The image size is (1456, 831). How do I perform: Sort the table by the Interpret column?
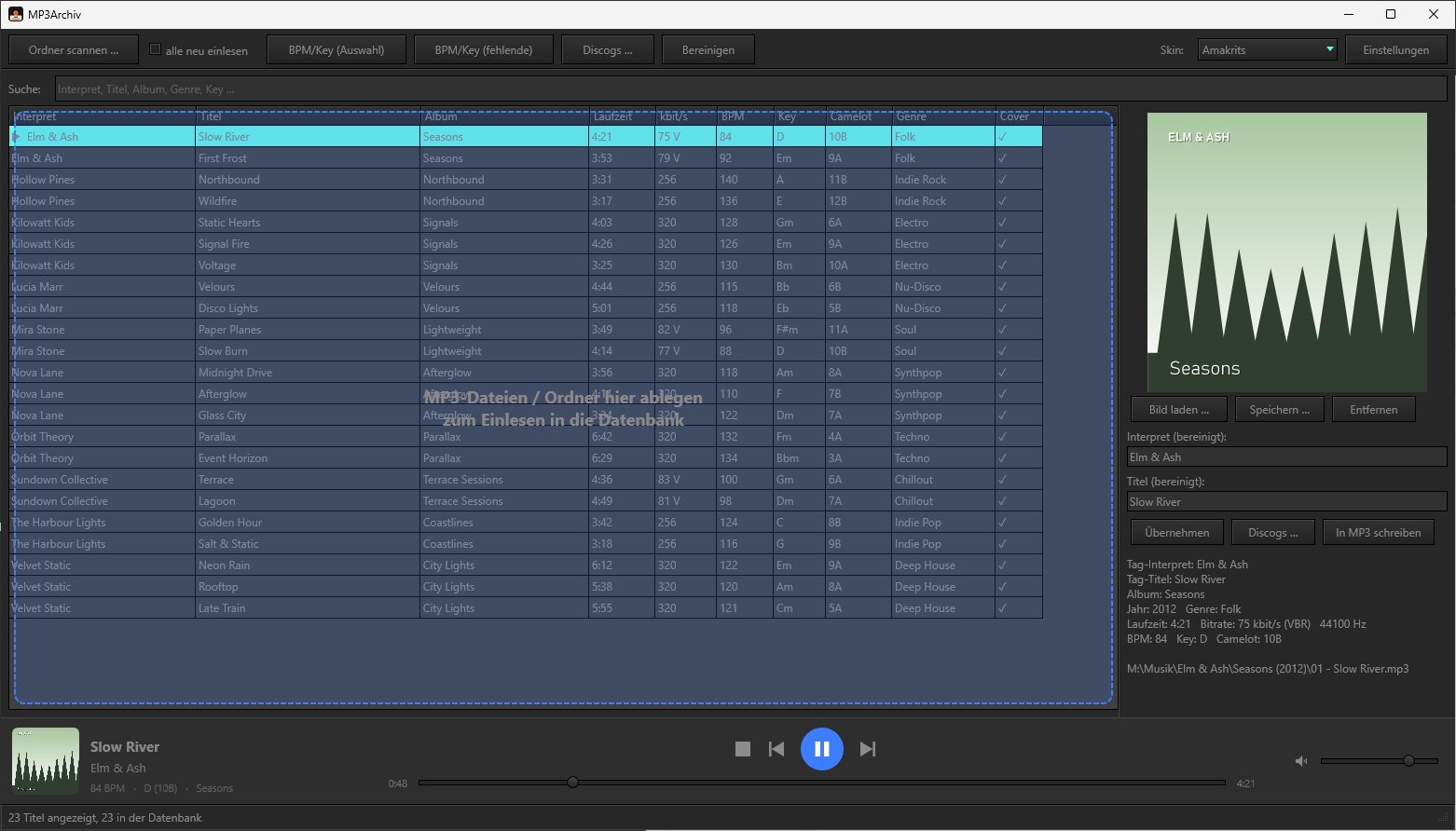pyautogui.click(x=103, y=116)
